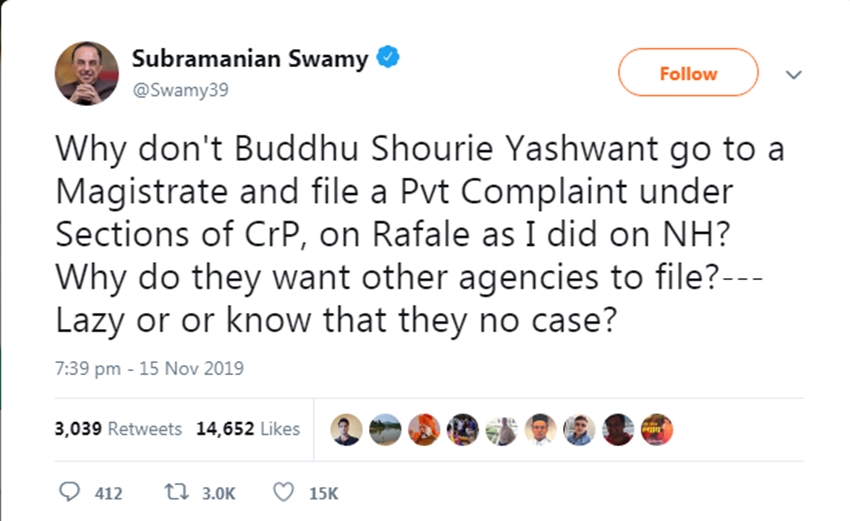Click the retweet arrows icon

177,492
